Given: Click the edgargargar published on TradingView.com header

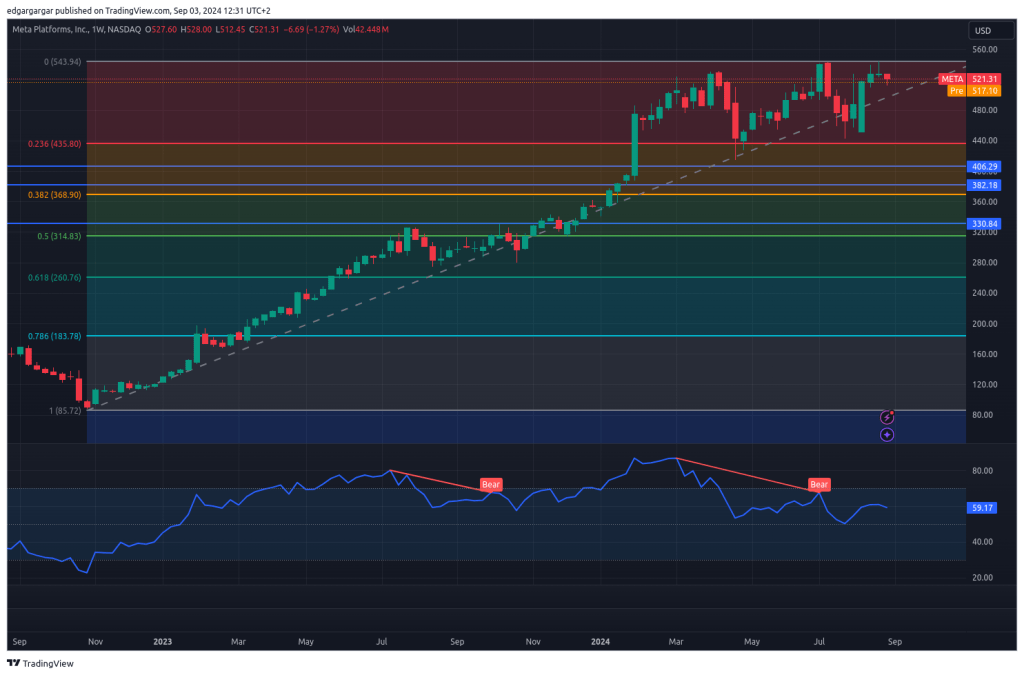Looking at the screenshot, I should click(140, 10).
